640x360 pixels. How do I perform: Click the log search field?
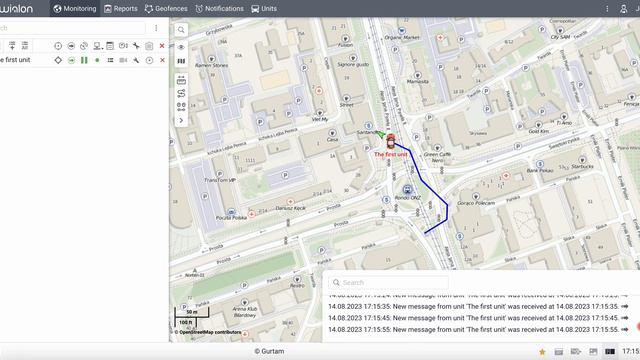click(x=389, y=282)
